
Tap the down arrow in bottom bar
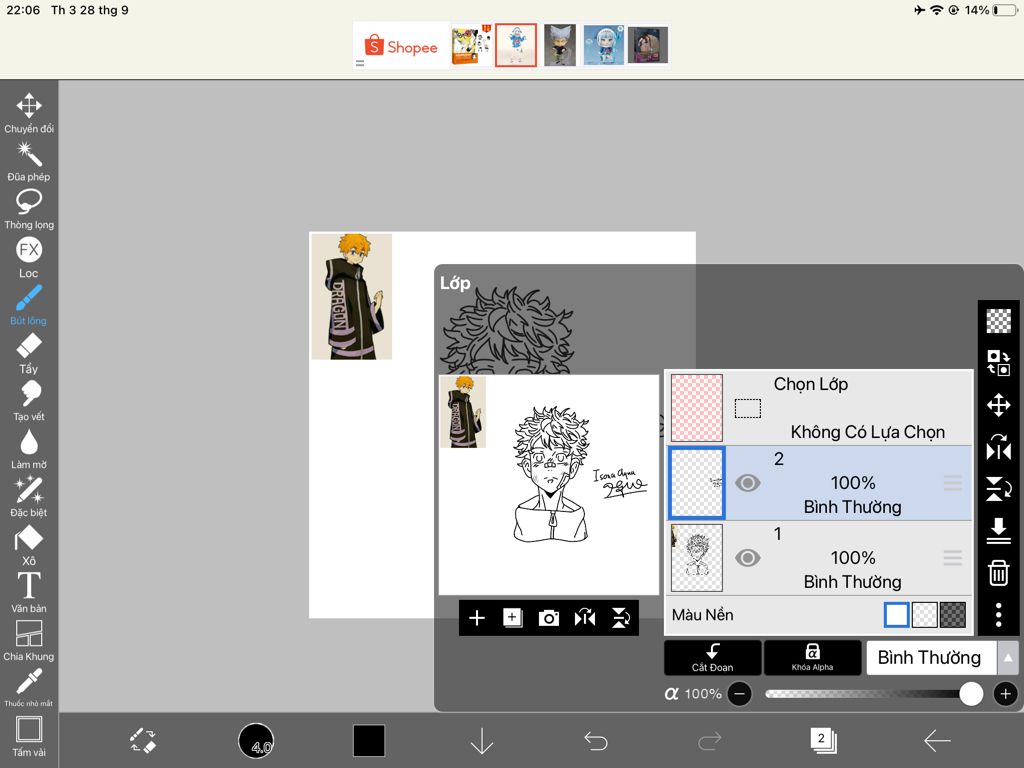(x=482, y=741)
